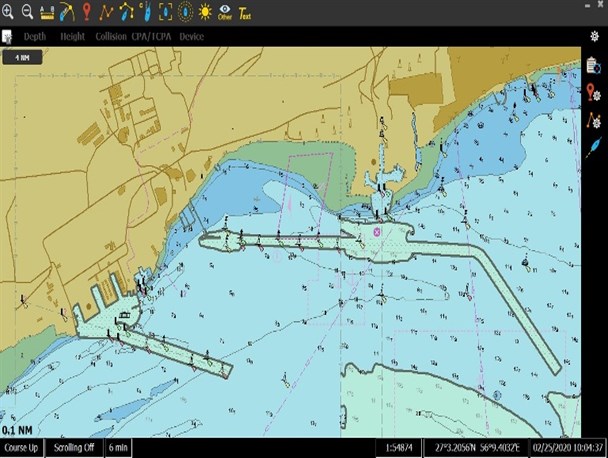Click the zoom in magnifier icon

pyautogui.click(x=8, y=12)
